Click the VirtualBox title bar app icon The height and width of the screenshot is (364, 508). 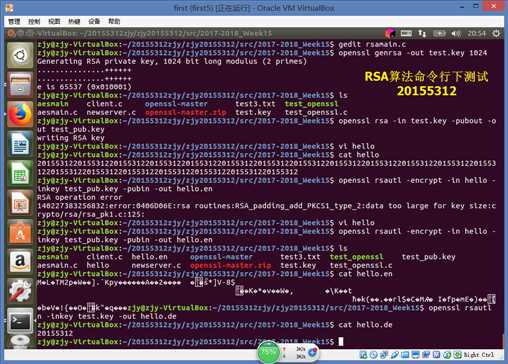pyautogui.click(x=10, y=7)
